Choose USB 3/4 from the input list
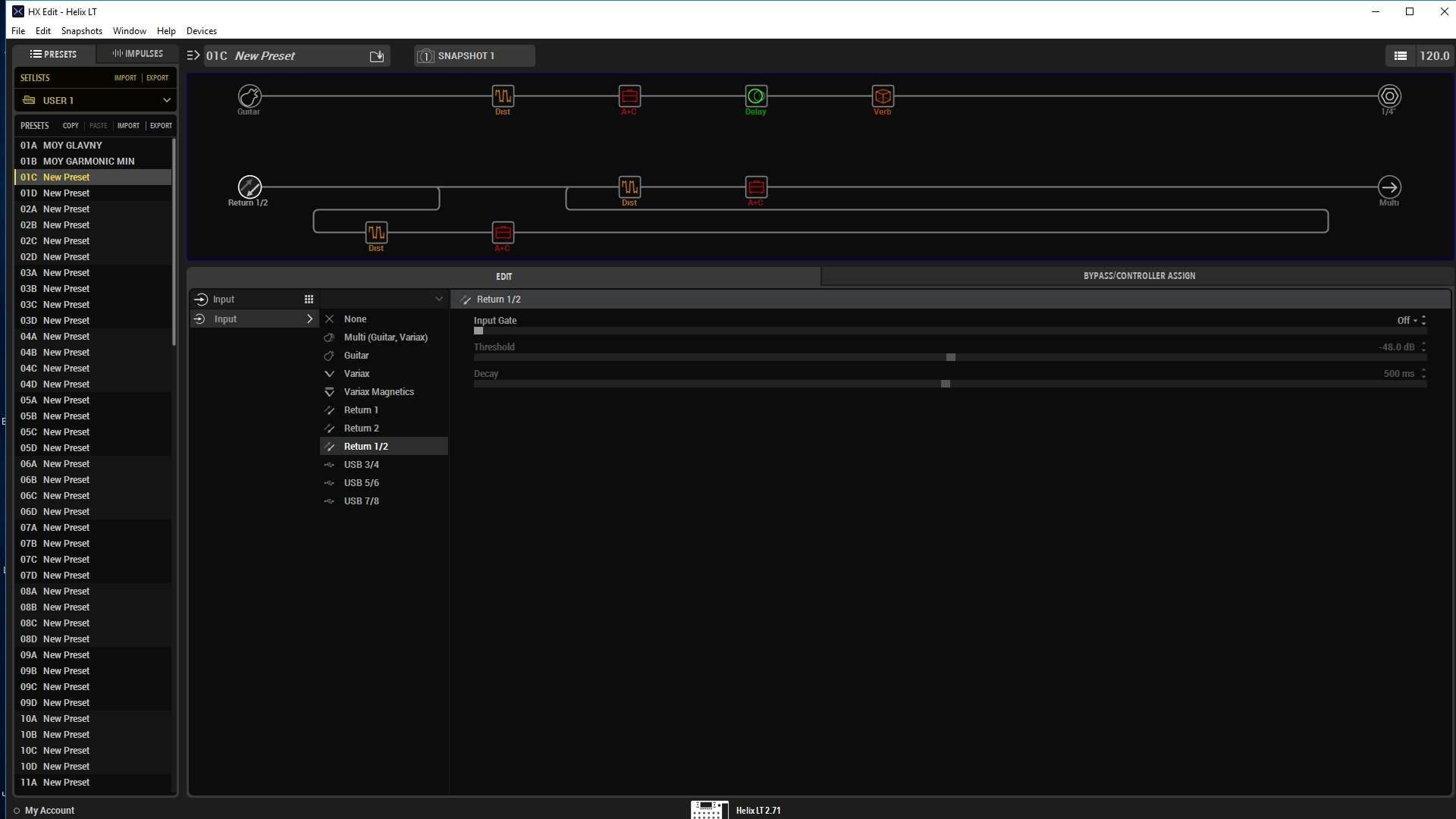1456x819 pixels. coord(361,465)
